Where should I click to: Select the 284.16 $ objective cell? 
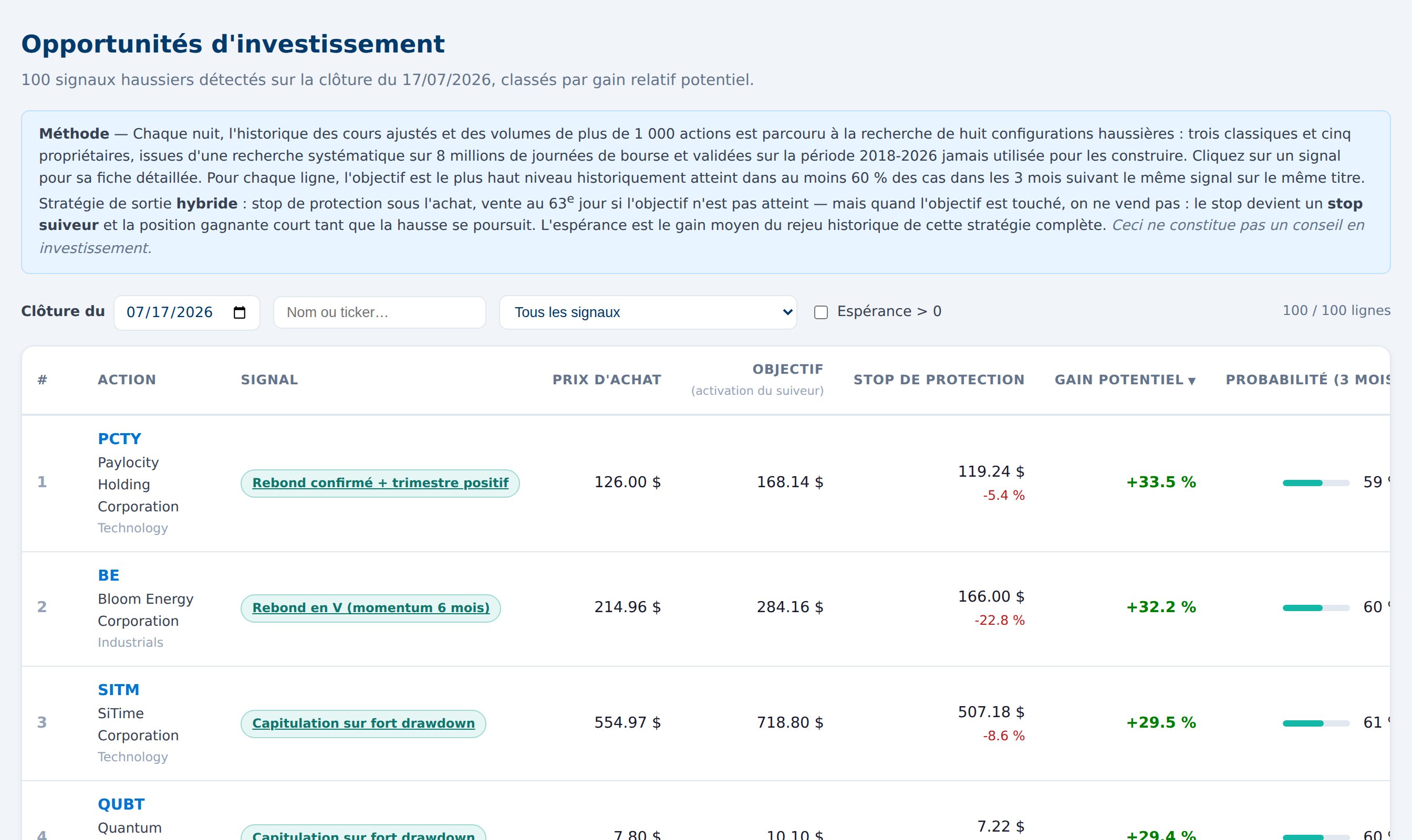pos(790,607)
